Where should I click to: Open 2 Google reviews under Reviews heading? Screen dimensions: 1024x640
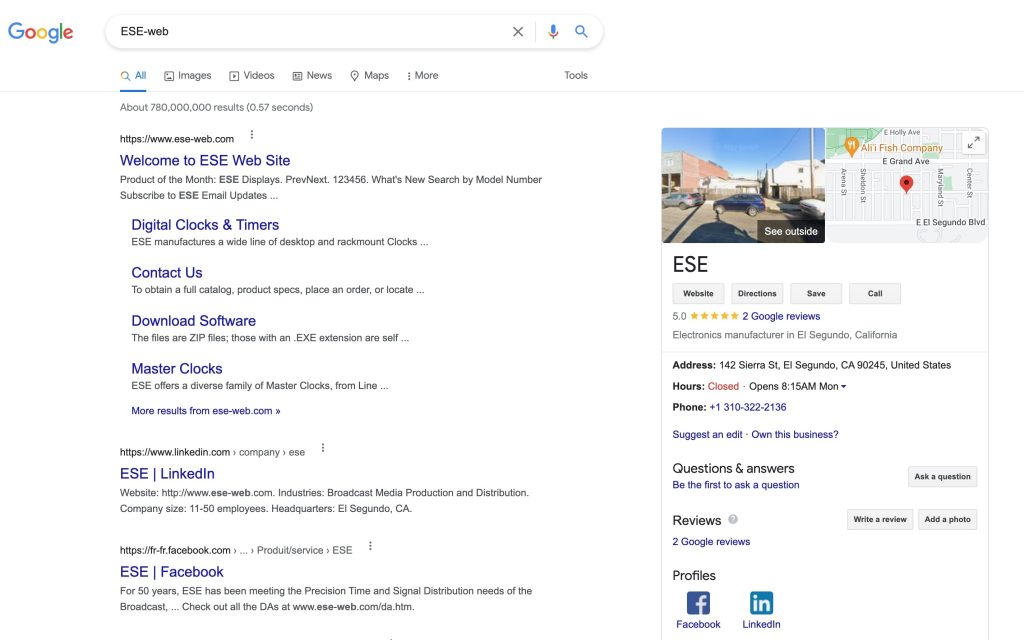tap(711, 542)
